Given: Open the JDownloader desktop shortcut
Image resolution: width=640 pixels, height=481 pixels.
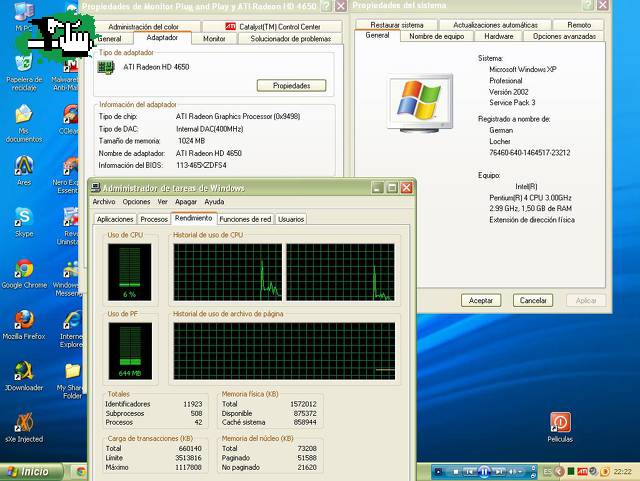Looking at the screenshot, I should pyautogui.click(x=24, y=376).
